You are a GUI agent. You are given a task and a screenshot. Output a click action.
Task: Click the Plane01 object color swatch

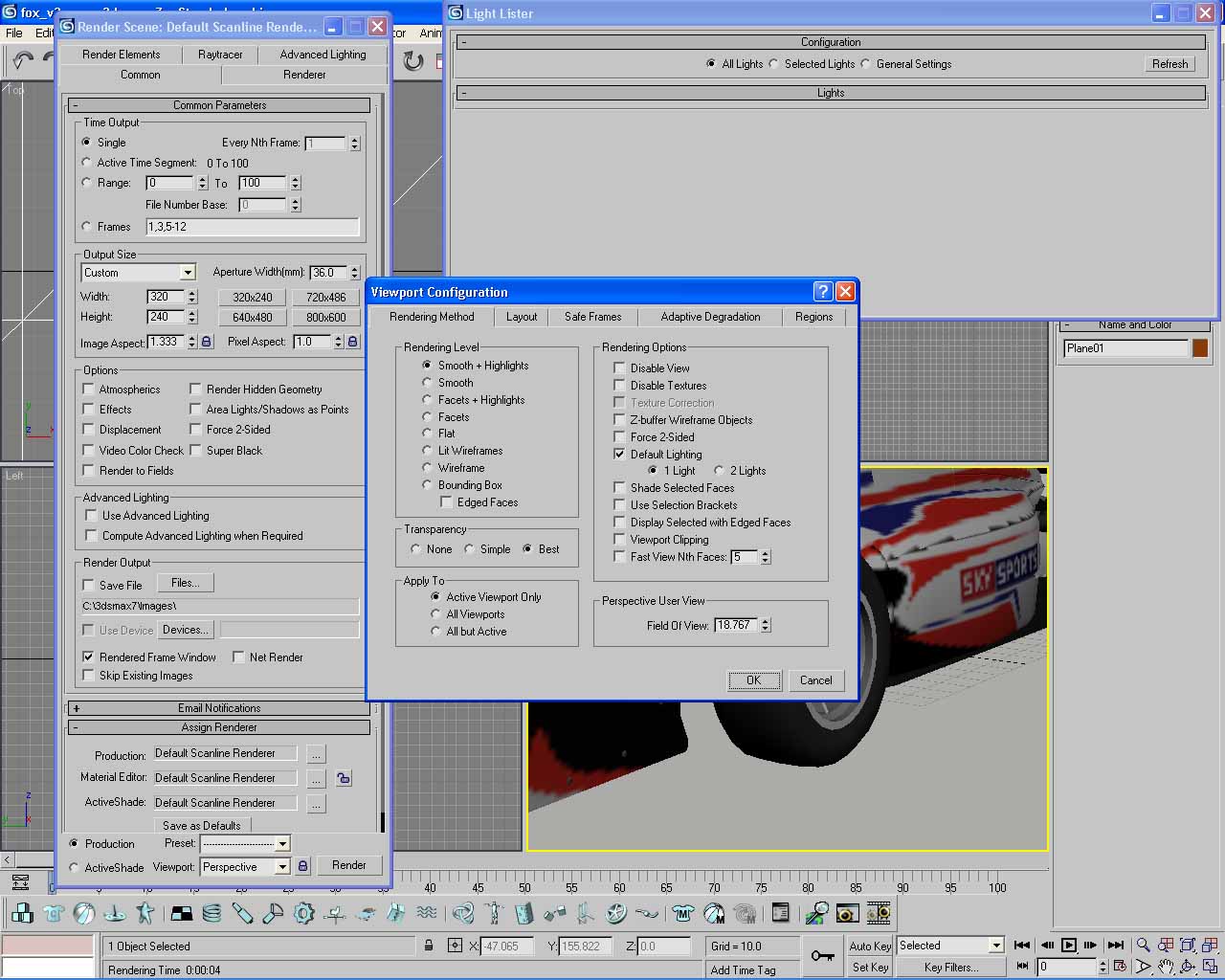pos(1200,348)
